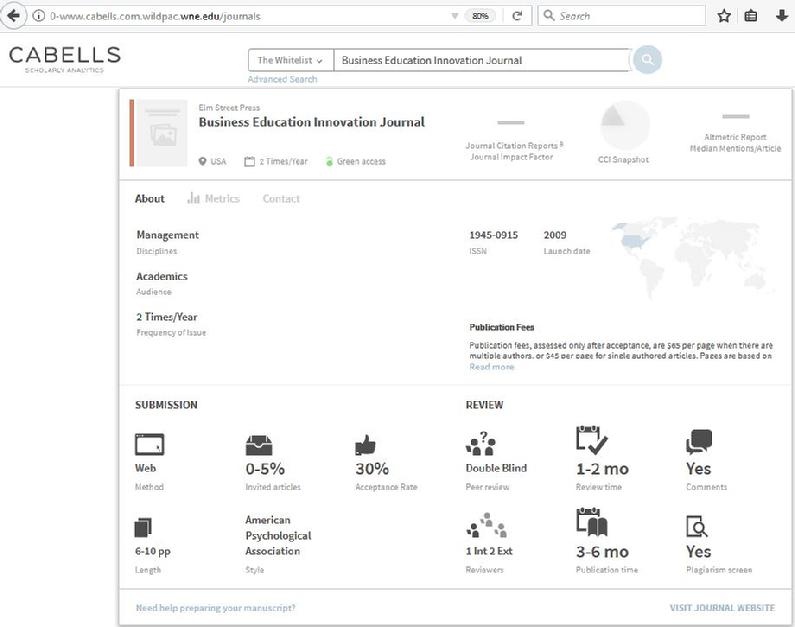Open The Whitelist dropdown

(x=291, y=60)
